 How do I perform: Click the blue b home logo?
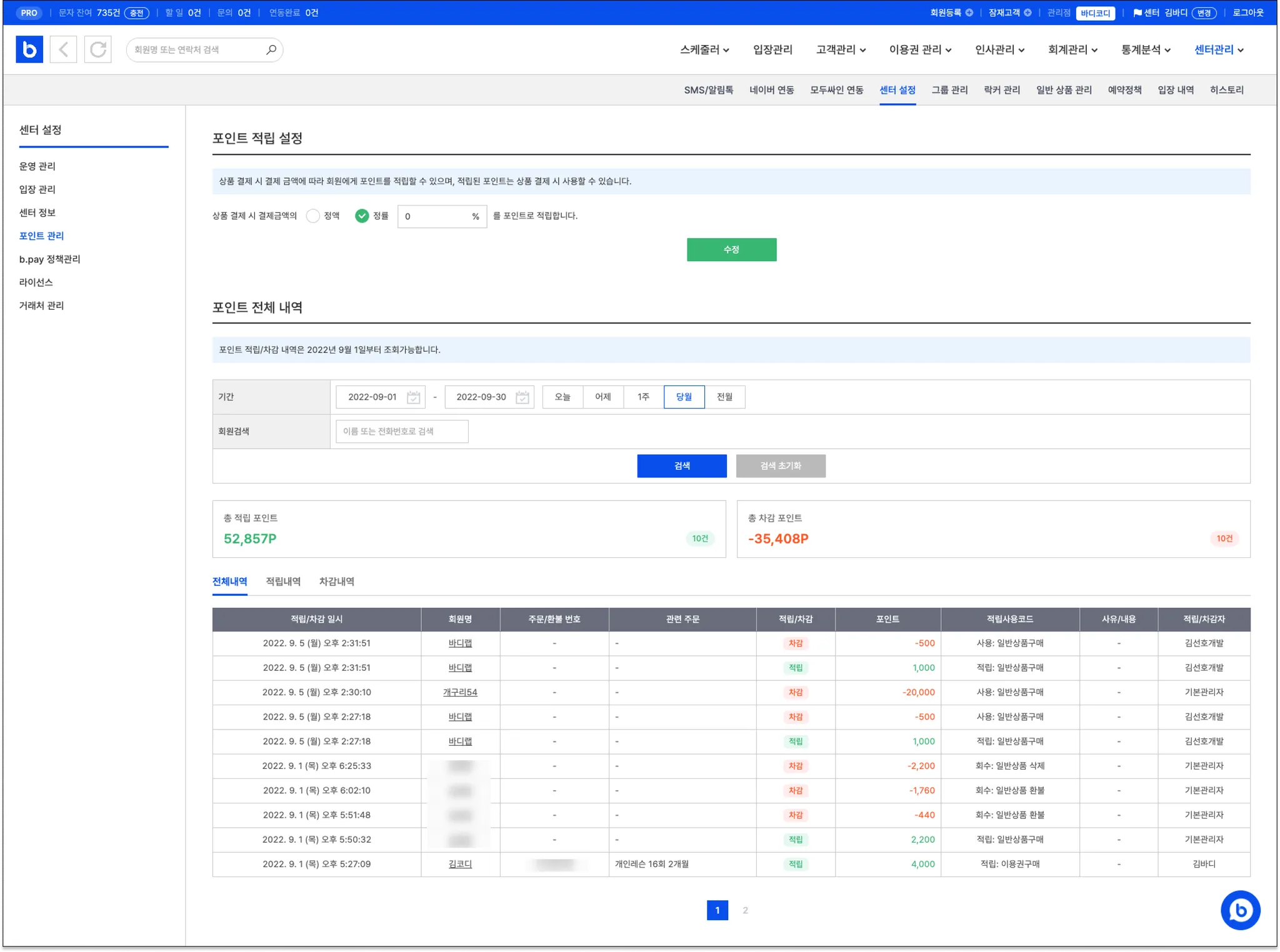click(x=29, y=49)
